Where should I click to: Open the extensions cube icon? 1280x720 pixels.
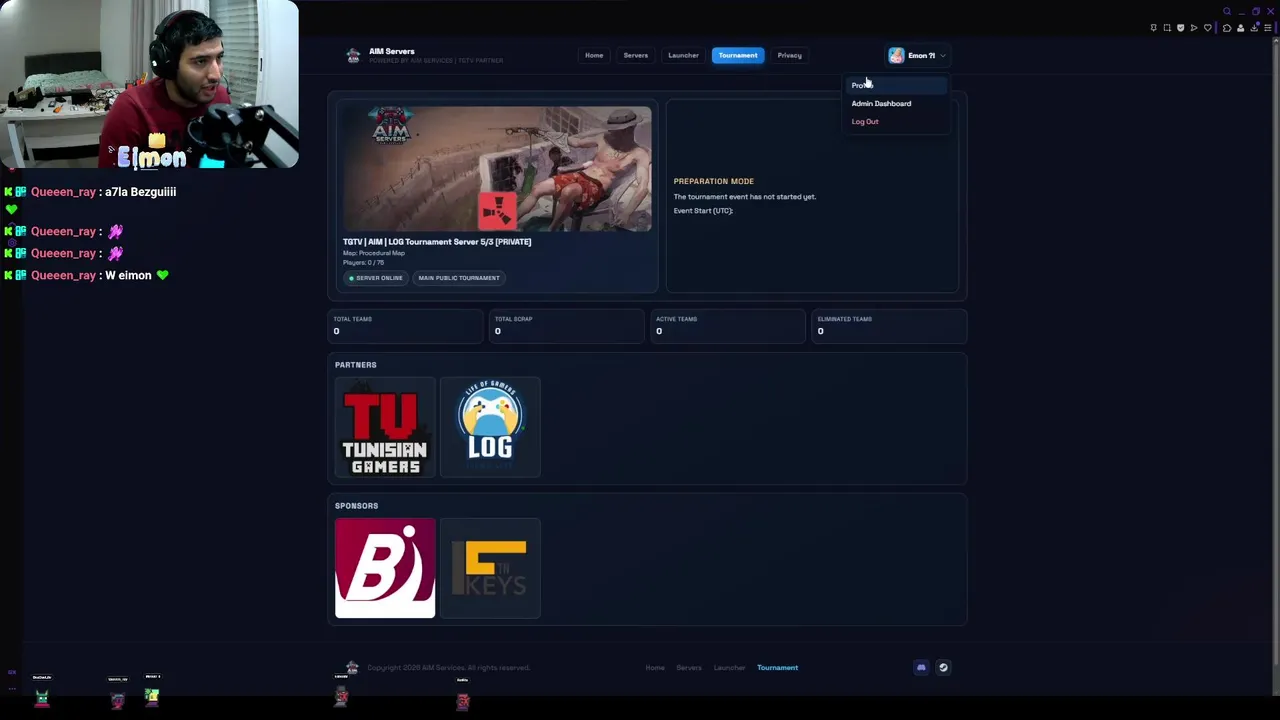(1227, 28)
